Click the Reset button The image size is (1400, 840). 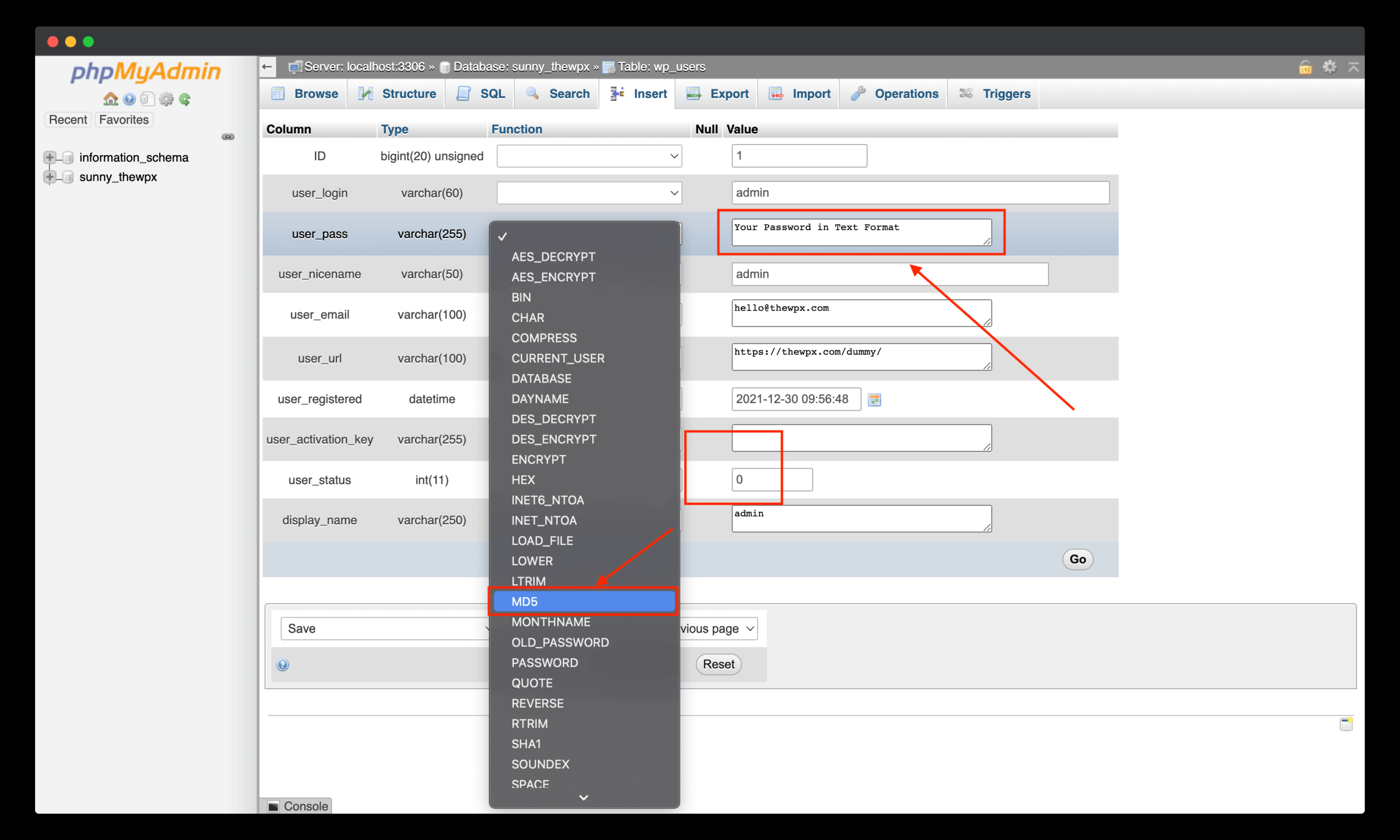pyautogui.click(x=718, y=664)
